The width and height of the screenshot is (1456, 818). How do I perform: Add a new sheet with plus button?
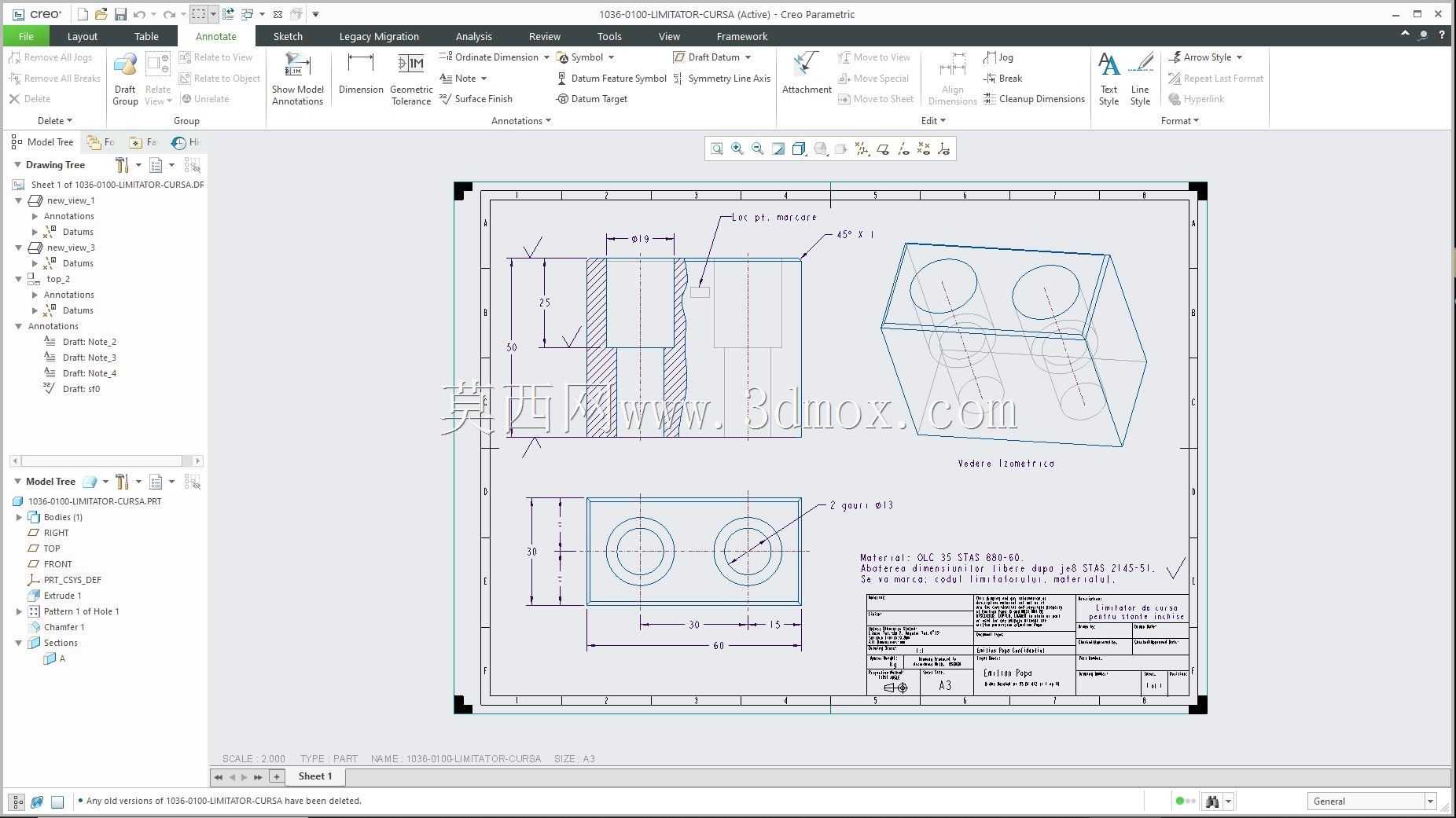[x=277, y=776]
